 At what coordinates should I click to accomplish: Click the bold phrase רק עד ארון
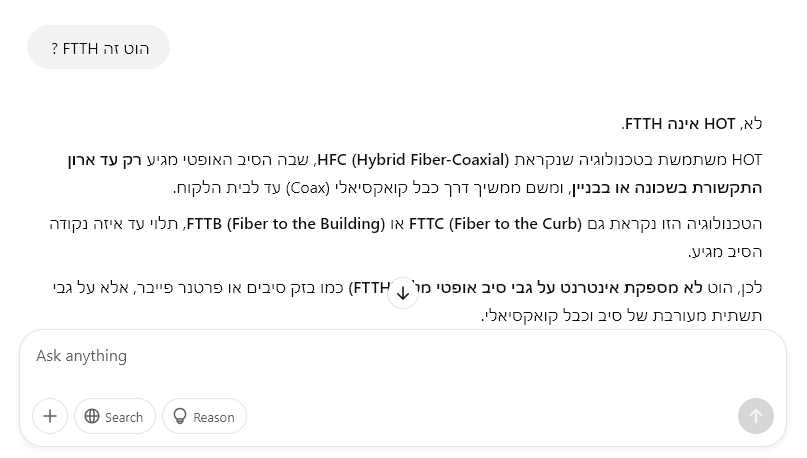104,160
